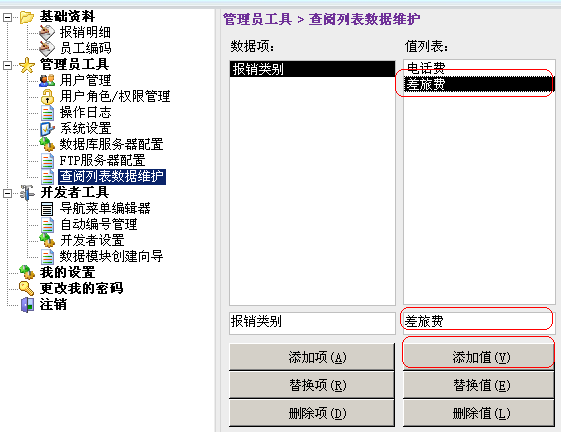561x432 pixels.
Task: Collapse the 管理员工具 tree node
Action: [7, 65]
